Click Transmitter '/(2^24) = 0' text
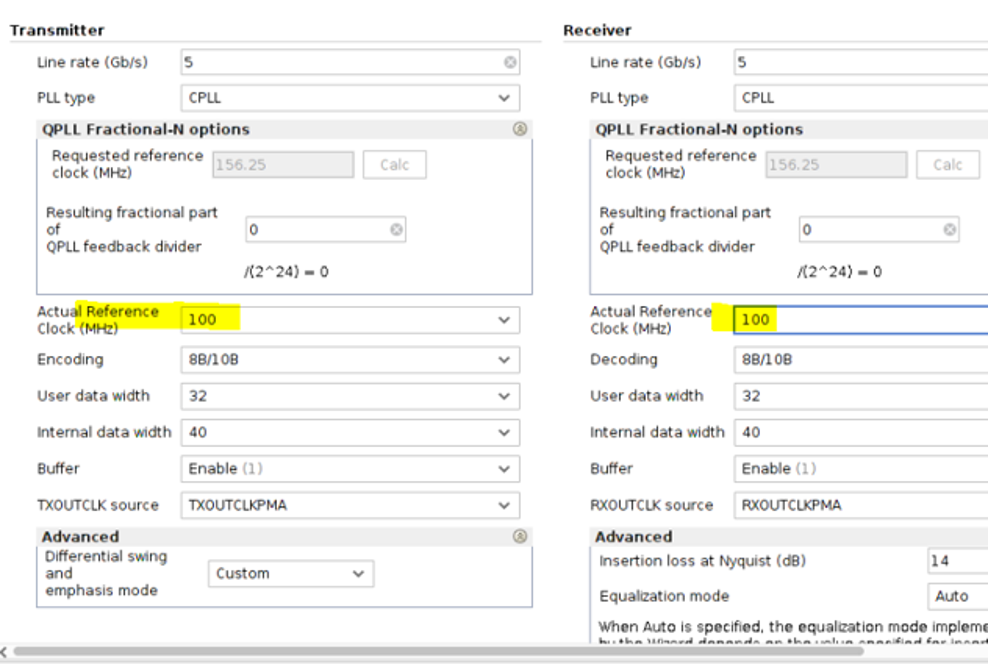This screenshot has width=988, height=664. tap(287, 272)
